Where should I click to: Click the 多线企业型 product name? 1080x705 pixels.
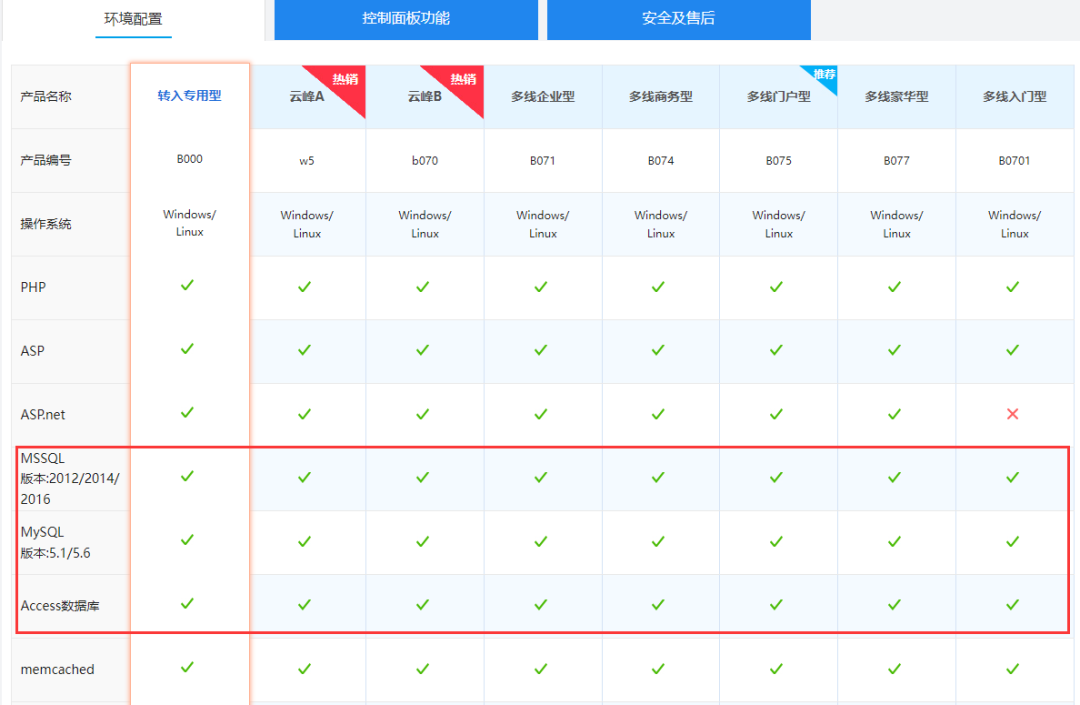pyautogui.click(x=542, y=97)
